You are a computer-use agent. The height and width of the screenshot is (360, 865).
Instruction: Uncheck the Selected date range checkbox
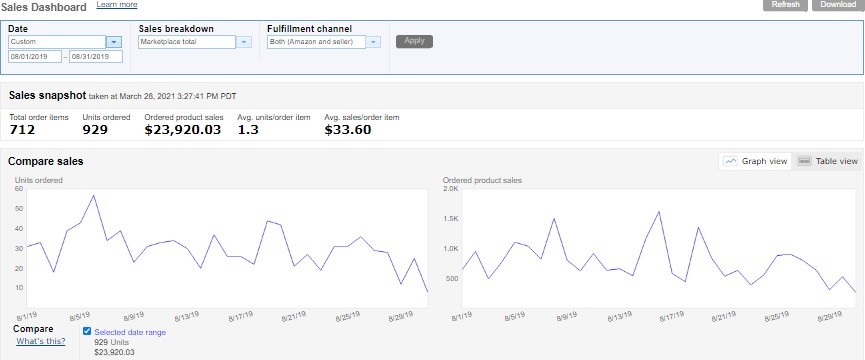(87, 331)
